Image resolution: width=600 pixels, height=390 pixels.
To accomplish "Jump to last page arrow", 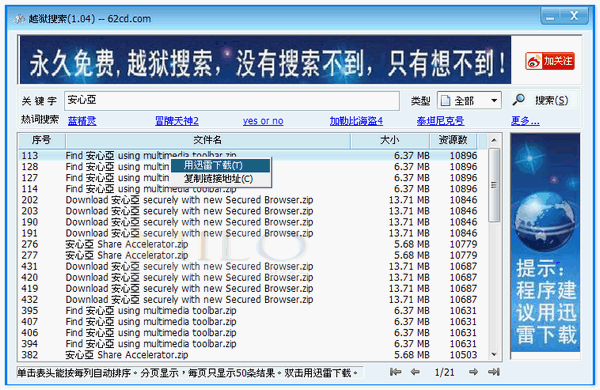I will (x=494, y=372).
